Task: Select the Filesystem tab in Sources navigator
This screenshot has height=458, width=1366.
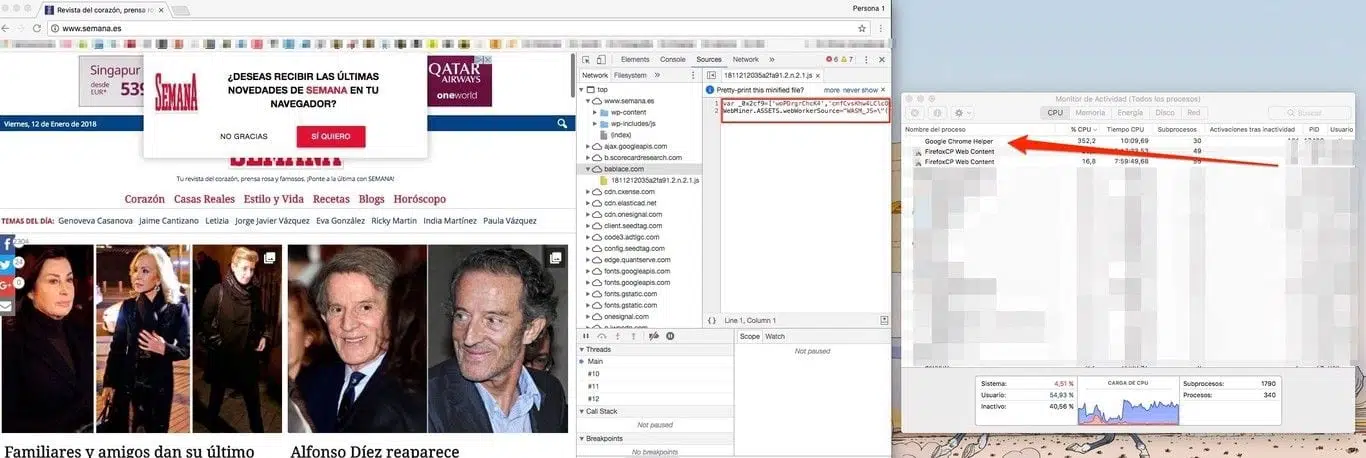Action: pyautogui.click(x=630, y=75)
